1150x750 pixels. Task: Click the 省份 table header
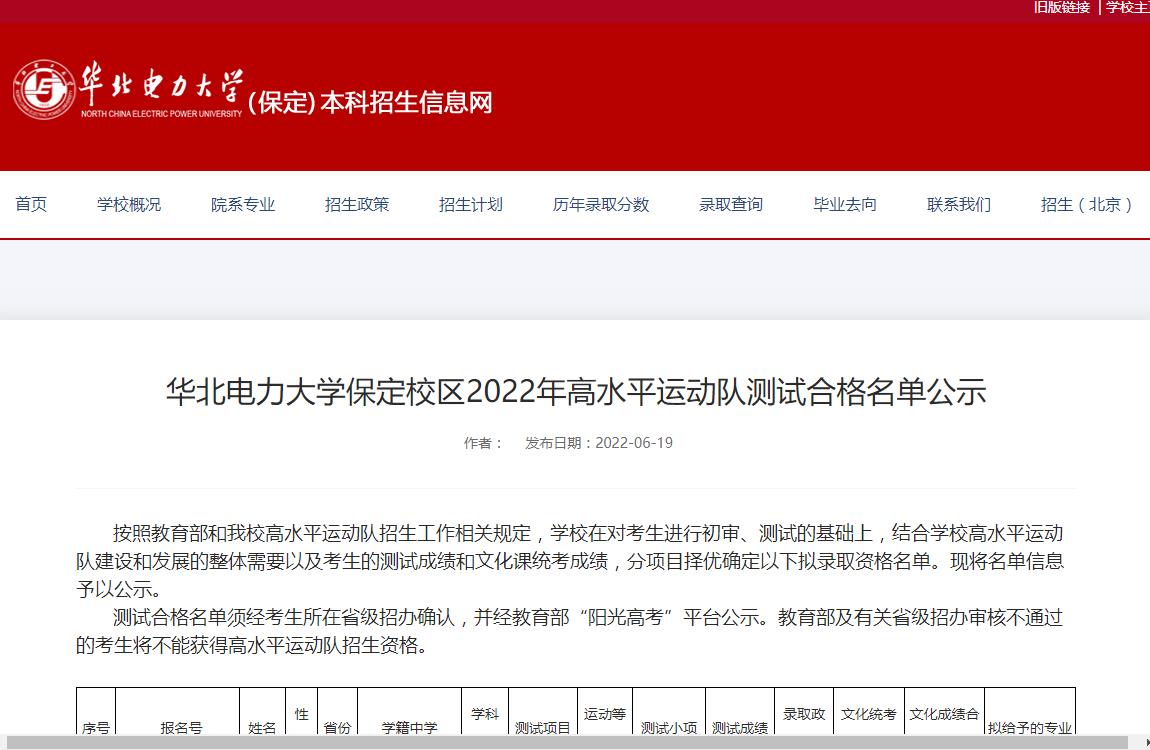click(337, 728)
